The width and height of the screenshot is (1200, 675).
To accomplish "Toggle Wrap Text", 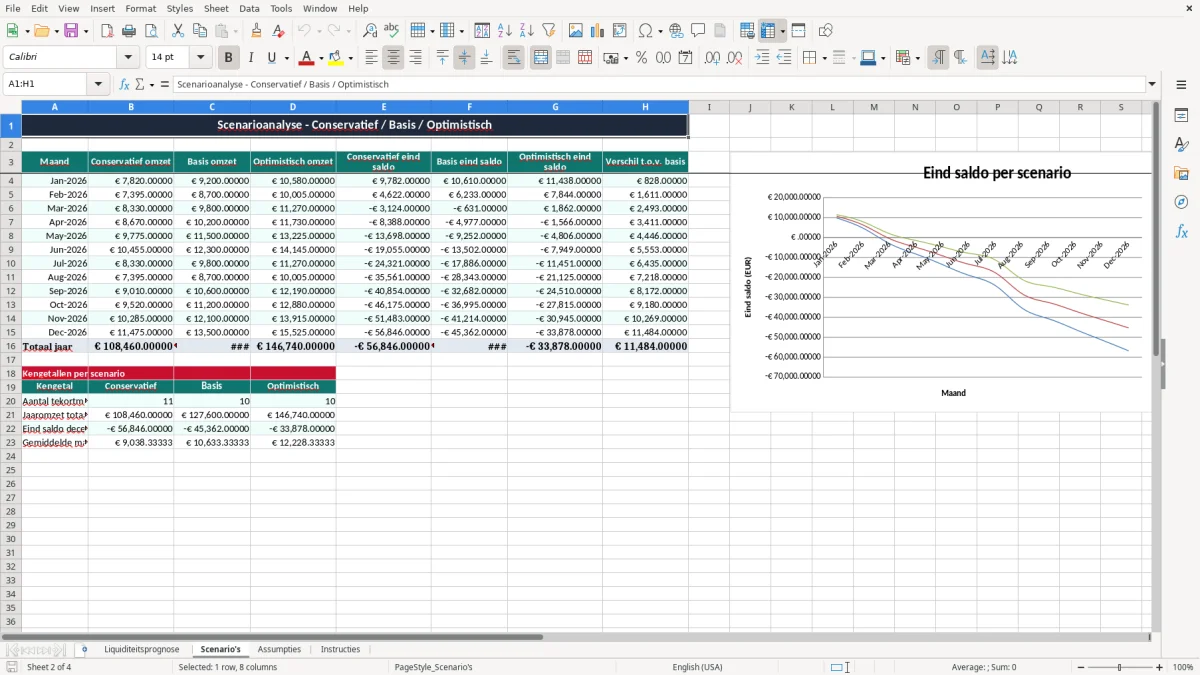I will (x=514, y=58).
